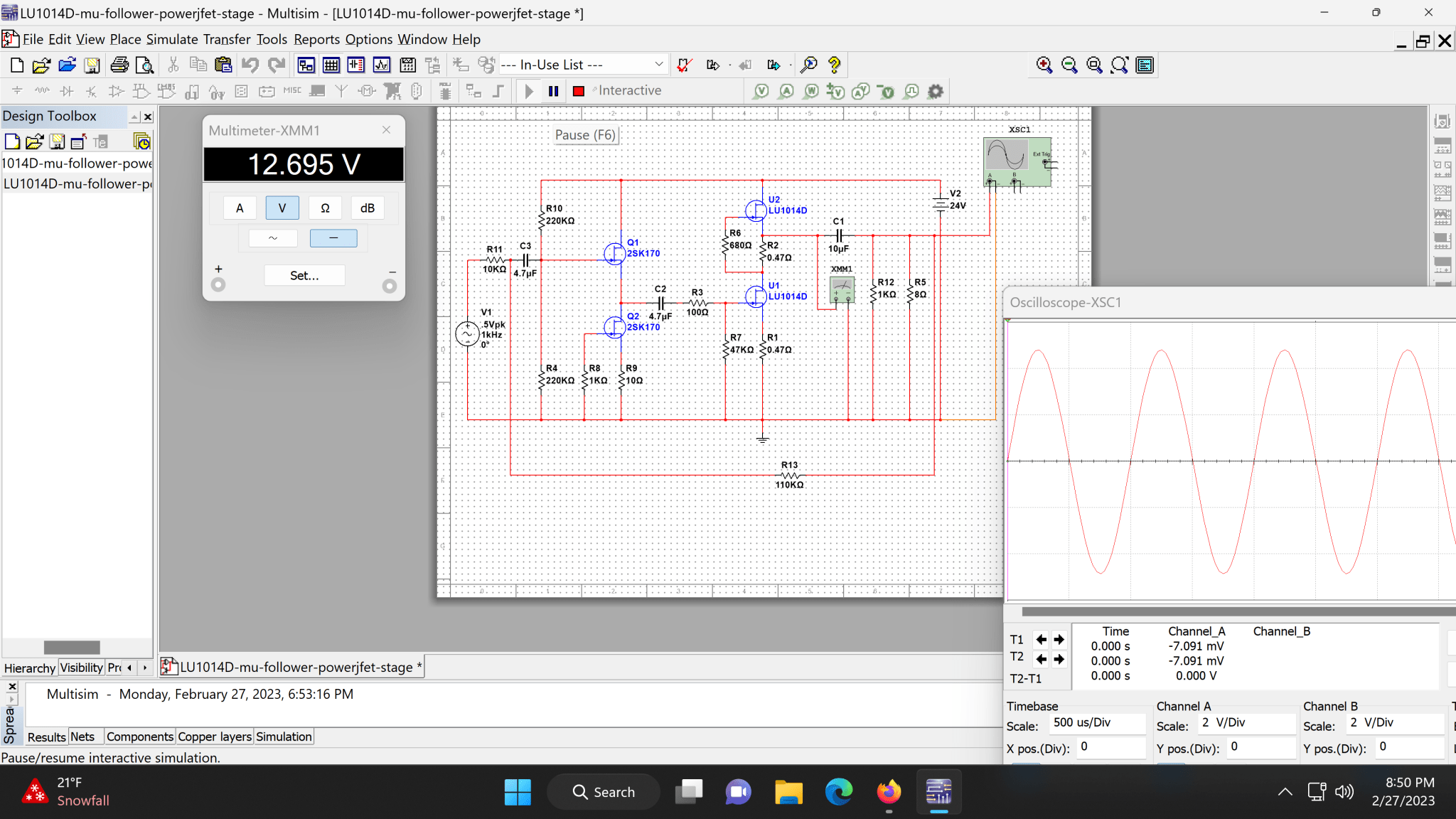This screenshot has height=819, width=1456.
Task: Stop simulation with red square button
Action: click(x=579, y=91)
